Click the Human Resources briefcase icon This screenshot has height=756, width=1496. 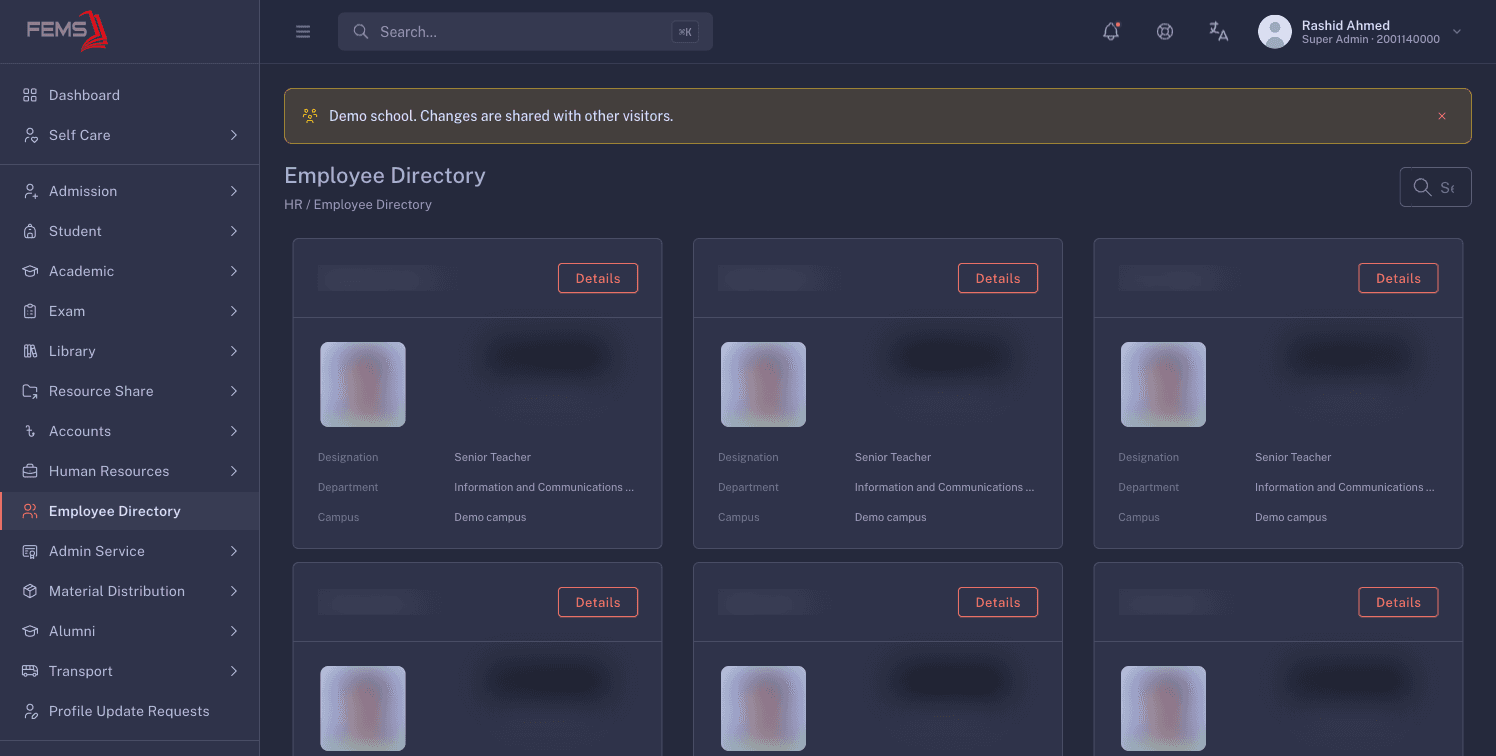click(x=30, y=471)
